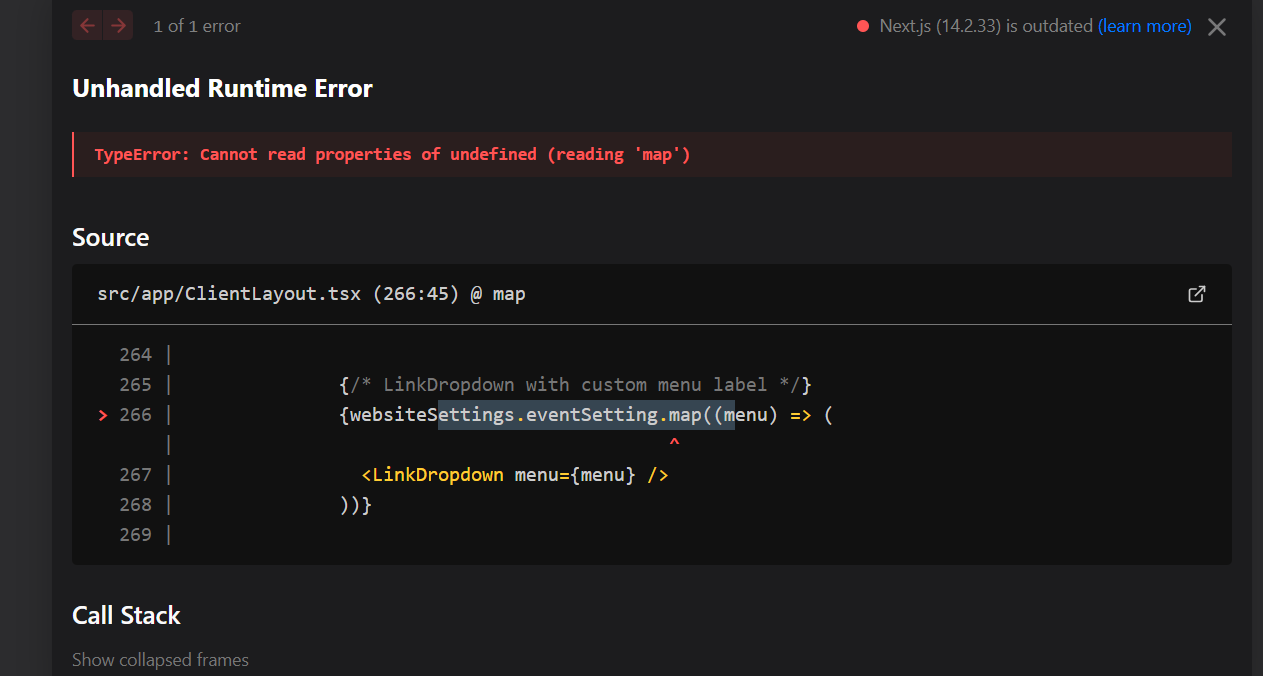This screenshot has height=676, width=1263.
Task: Click the highlighted eventSetting.map code
Action: point(586,414)
